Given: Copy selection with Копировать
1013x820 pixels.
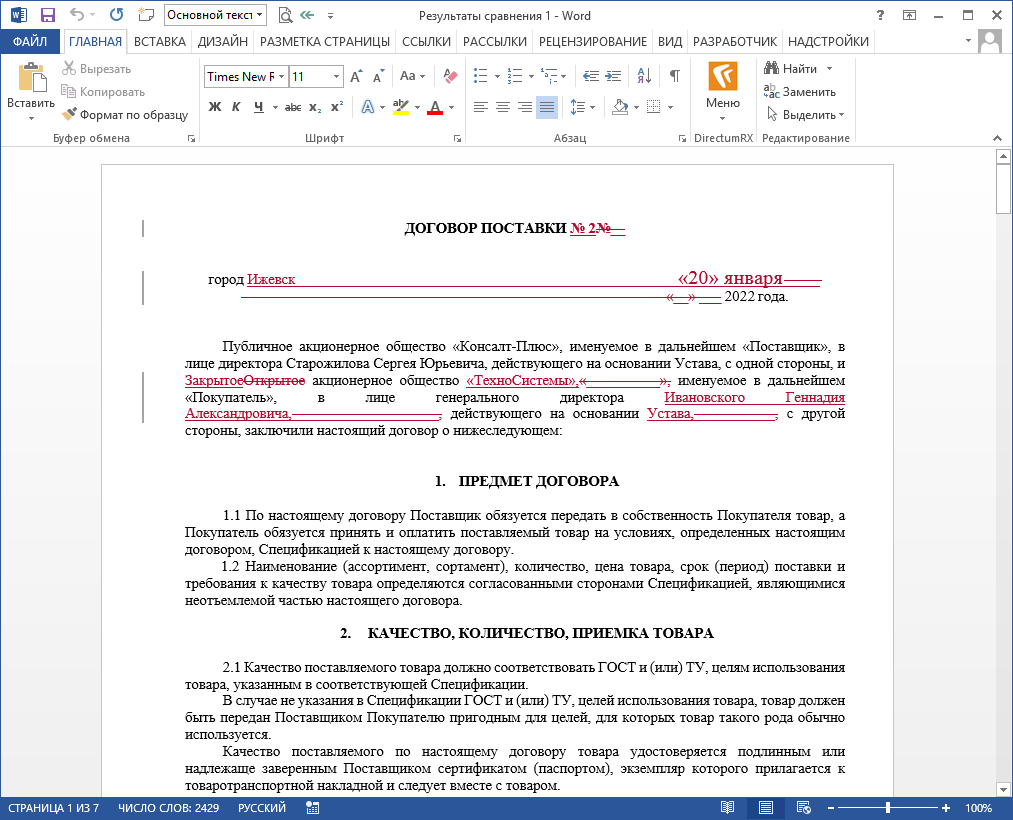Looking at the screenshot, I should (103, 92).
